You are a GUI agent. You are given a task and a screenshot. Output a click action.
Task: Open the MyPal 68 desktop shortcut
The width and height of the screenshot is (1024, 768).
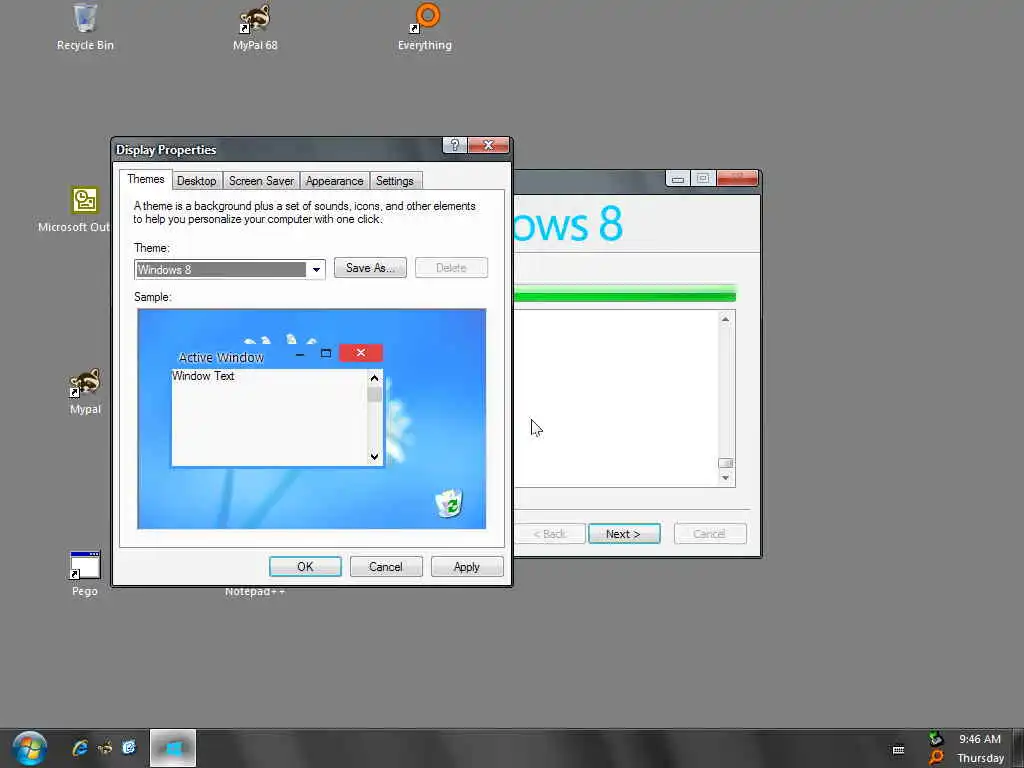coord(255,27)
